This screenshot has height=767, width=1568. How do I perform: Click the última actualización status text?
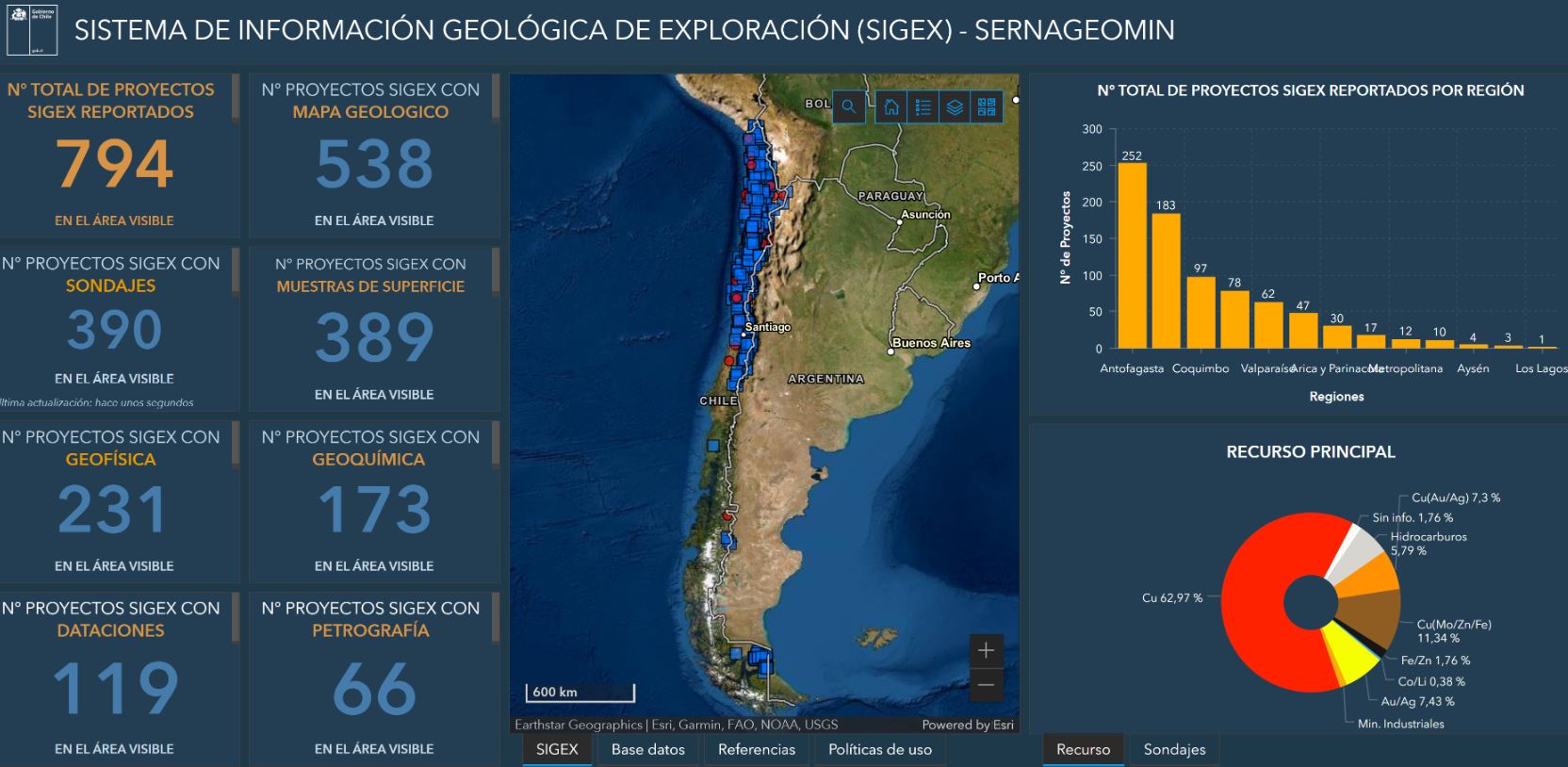96,402
